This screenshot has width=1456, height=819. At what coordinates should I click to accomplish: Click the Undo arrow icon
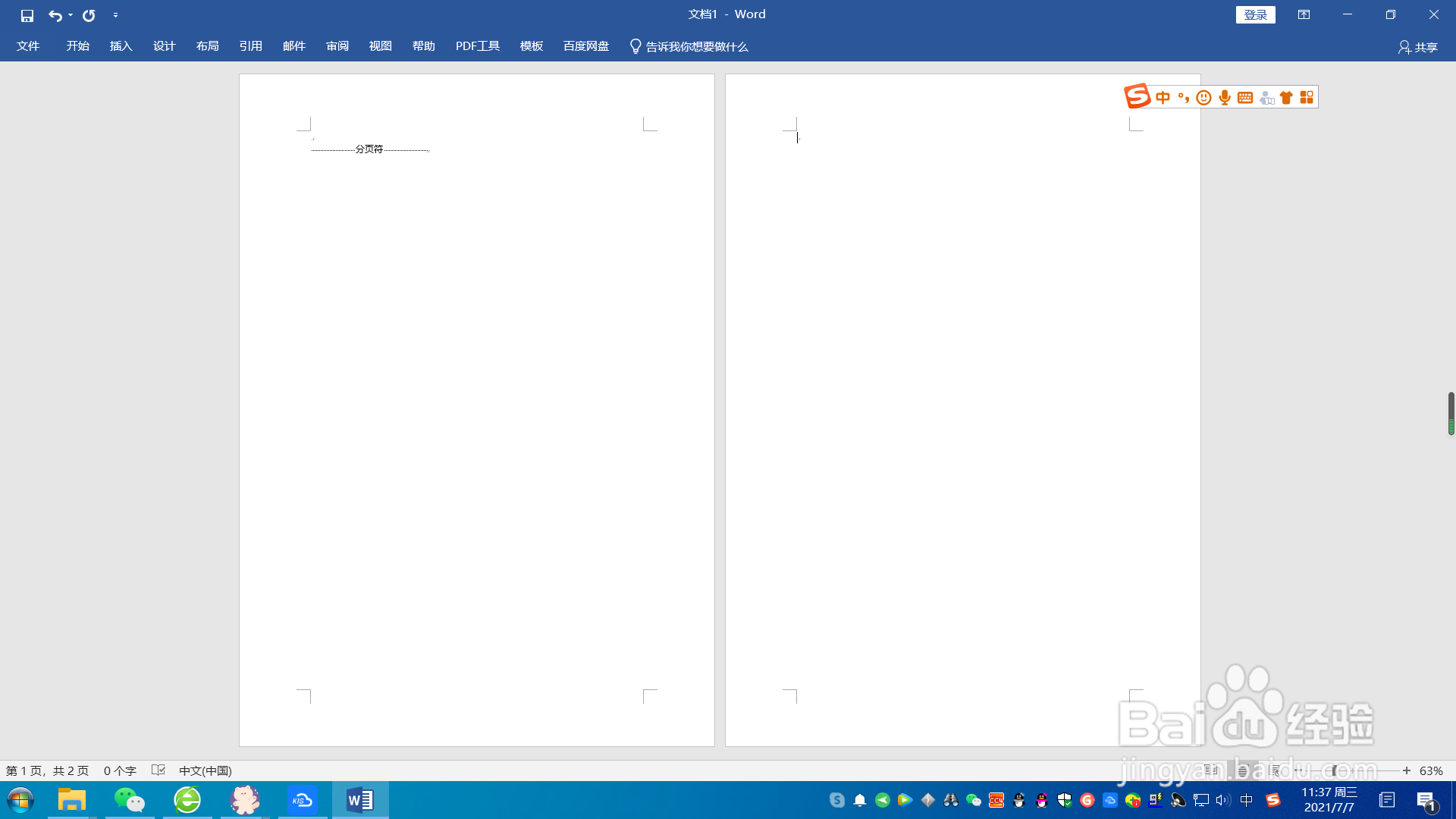[55, 15]
